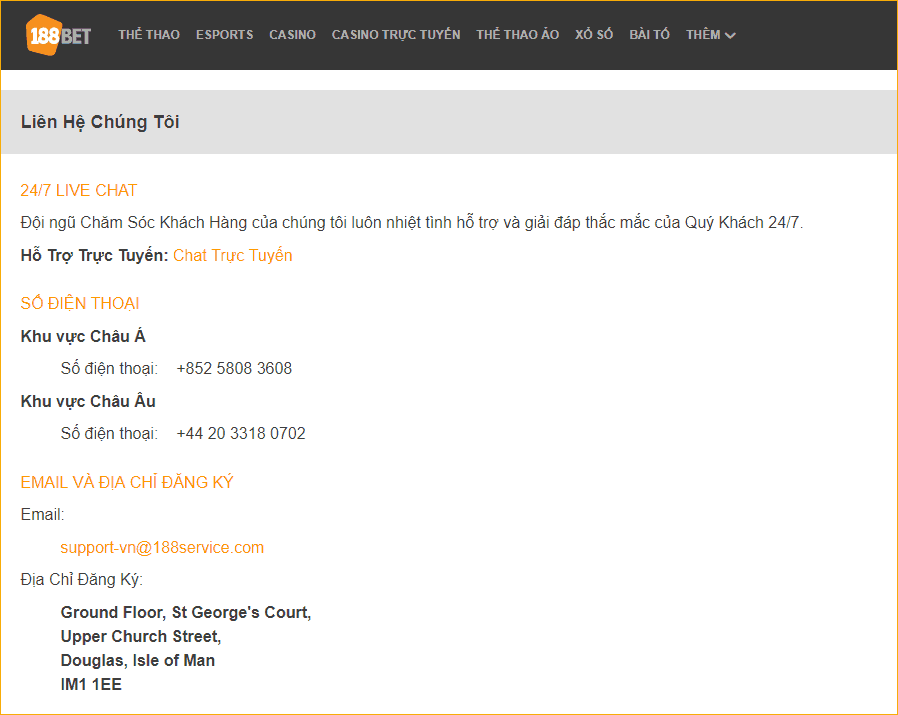Image resolution: width=898 pixels, height=715 pixels.
Task: Click address line Douglas, Isle of Man
Action: [x=137, y=660]
